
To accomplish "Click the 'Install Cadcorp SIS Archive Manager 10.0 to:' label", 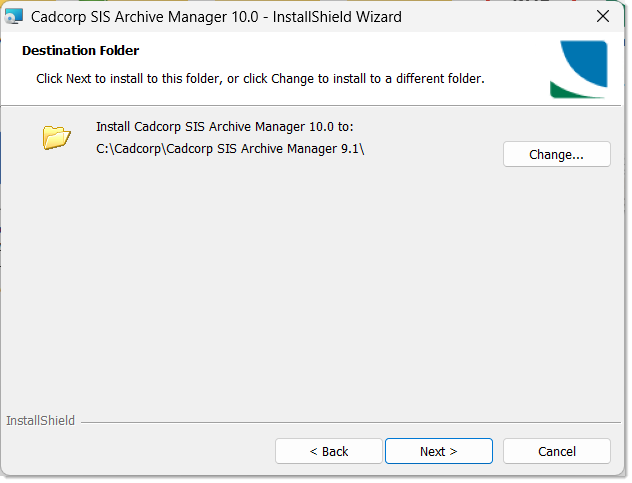I will pyautogui.click(x=225, y=127).
